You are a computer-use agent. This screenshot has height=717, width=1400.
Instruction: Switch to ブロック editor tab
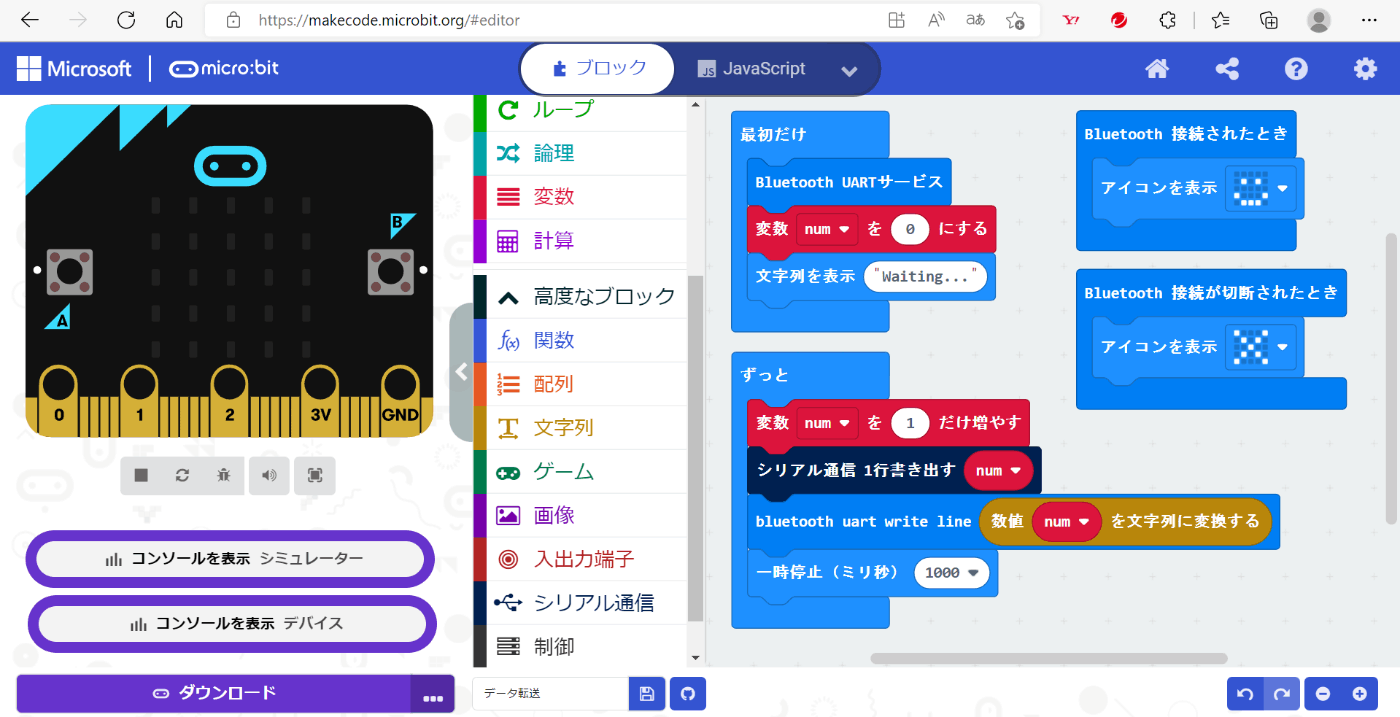pos(598,69)
